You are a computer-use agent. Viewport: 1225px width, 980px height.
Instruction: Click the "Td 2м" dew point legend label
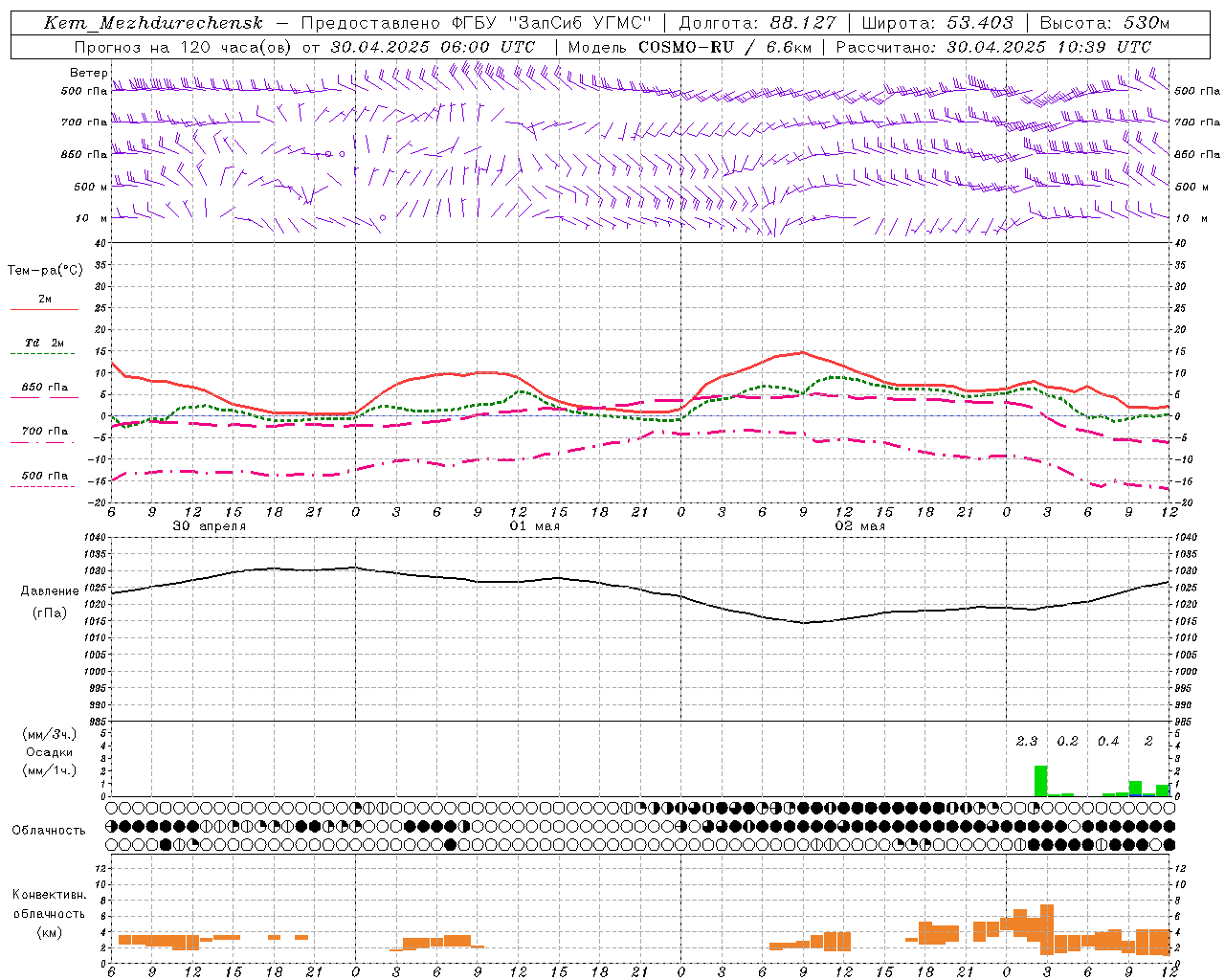[45, 343]
